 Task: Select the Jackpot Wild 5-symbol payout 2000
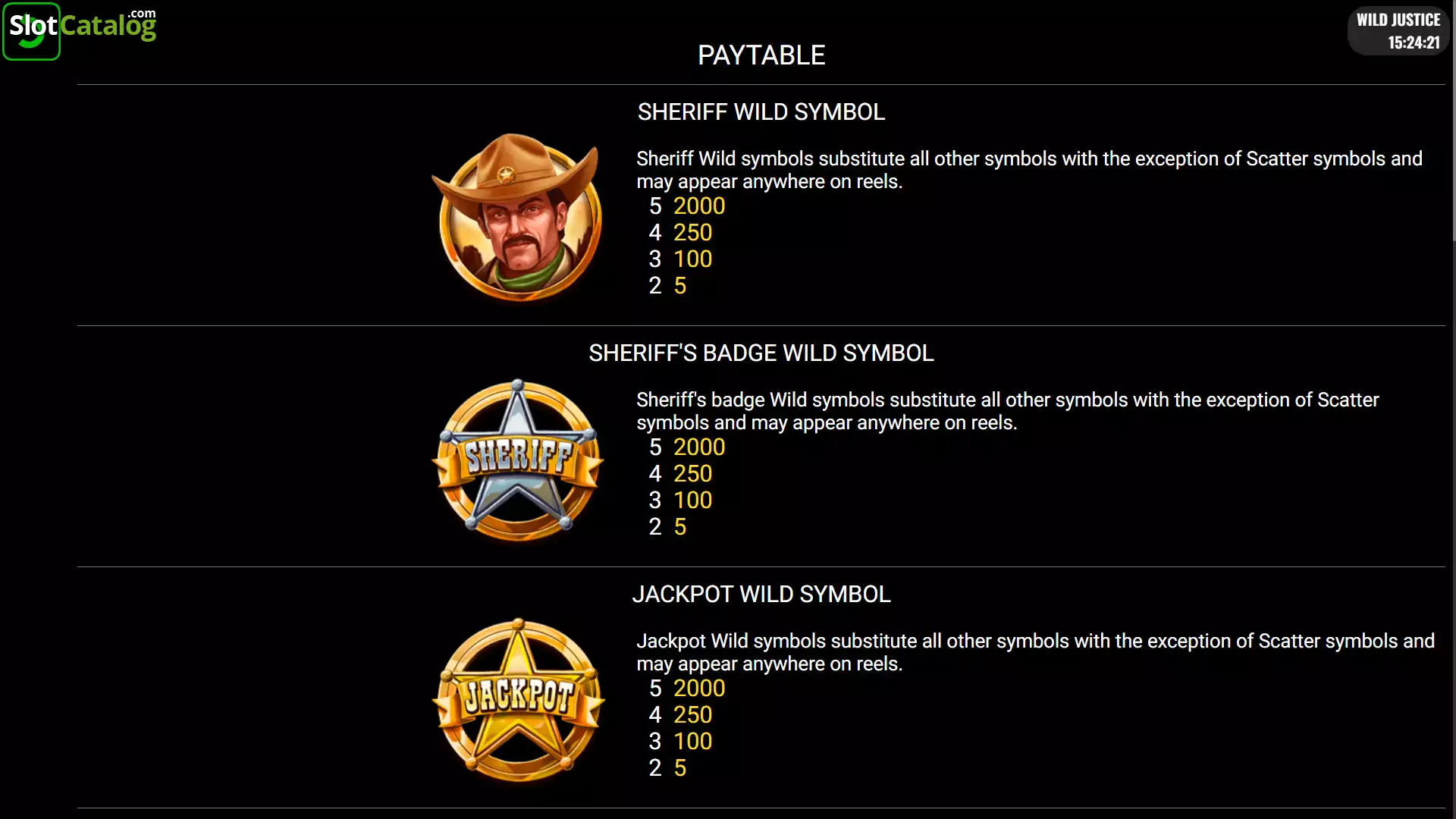click(x=699, y=689)
